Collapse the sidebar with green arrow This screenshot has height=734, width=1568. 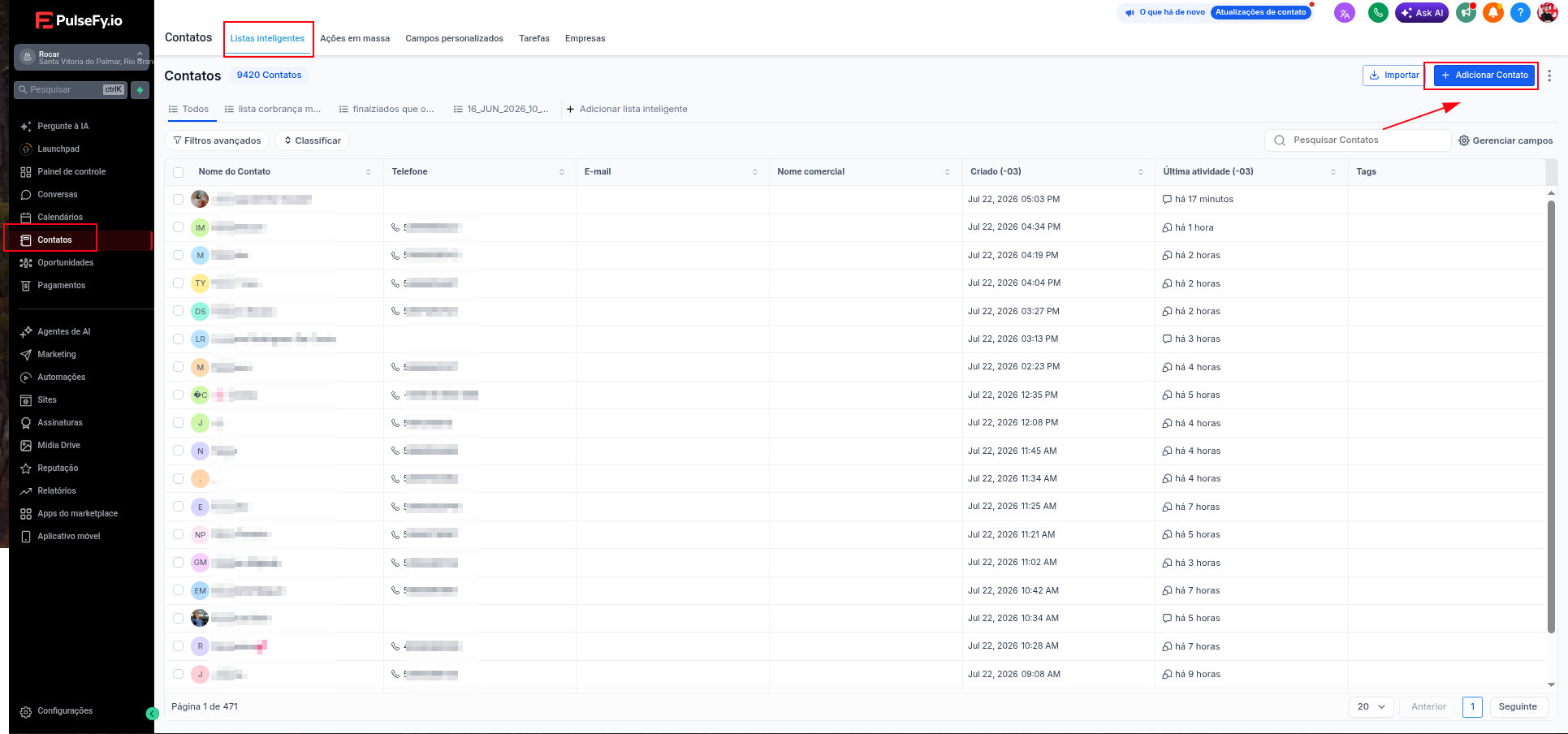[152, 714]
